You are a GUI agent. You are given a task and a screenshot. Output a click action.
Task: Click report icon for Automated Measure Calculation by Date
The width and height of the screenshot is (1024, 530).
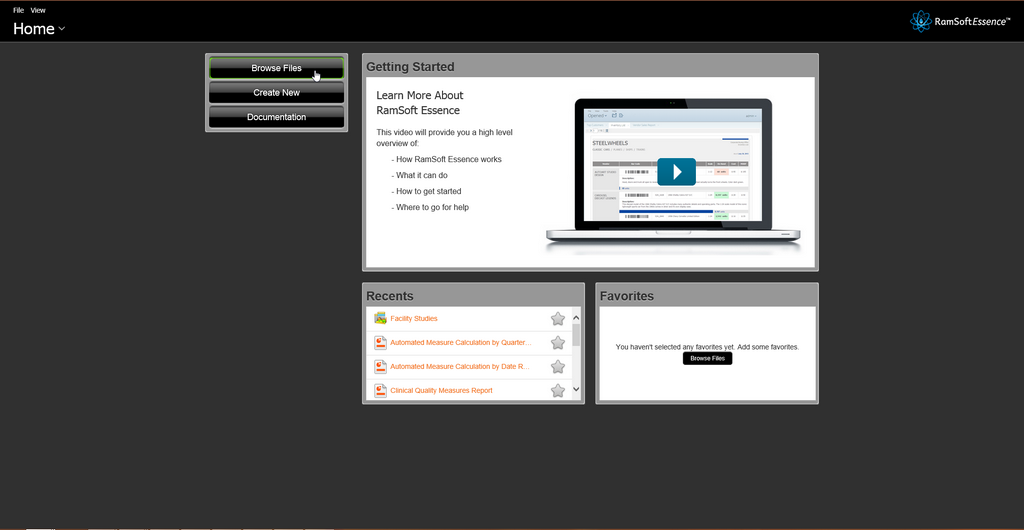coord(380,367)
